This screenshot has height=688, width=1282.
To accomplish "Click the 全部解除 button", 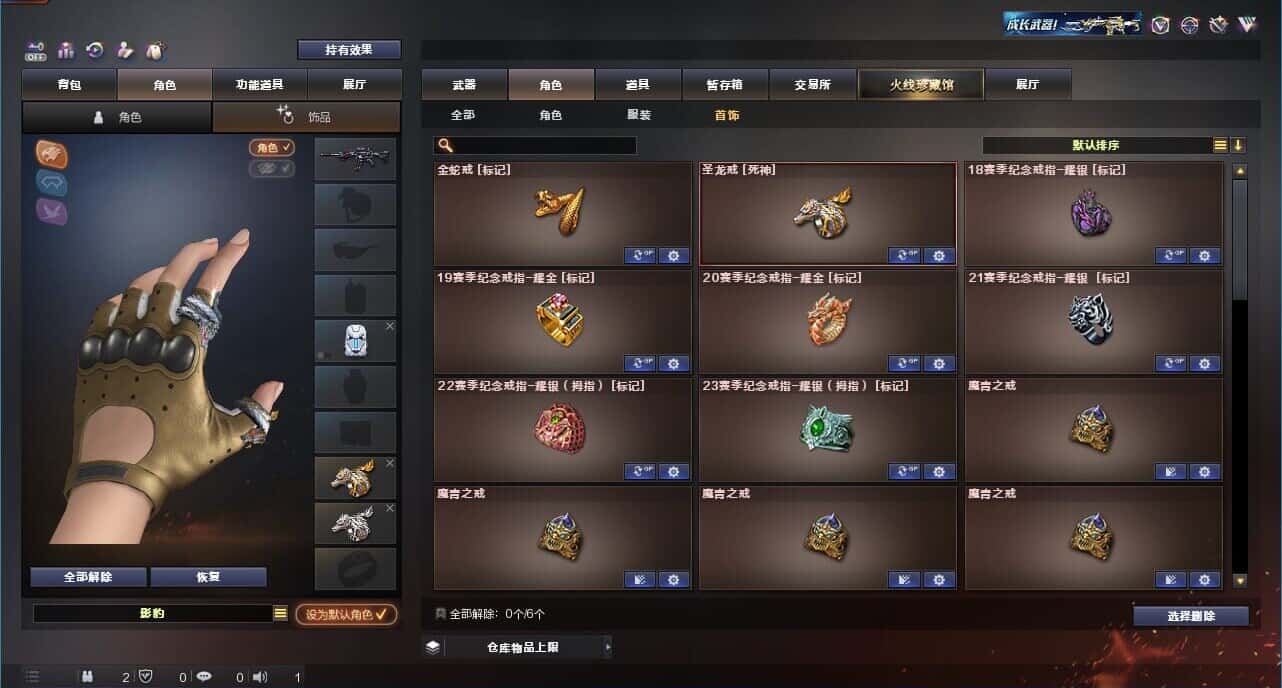I will (x=88, y=577).
